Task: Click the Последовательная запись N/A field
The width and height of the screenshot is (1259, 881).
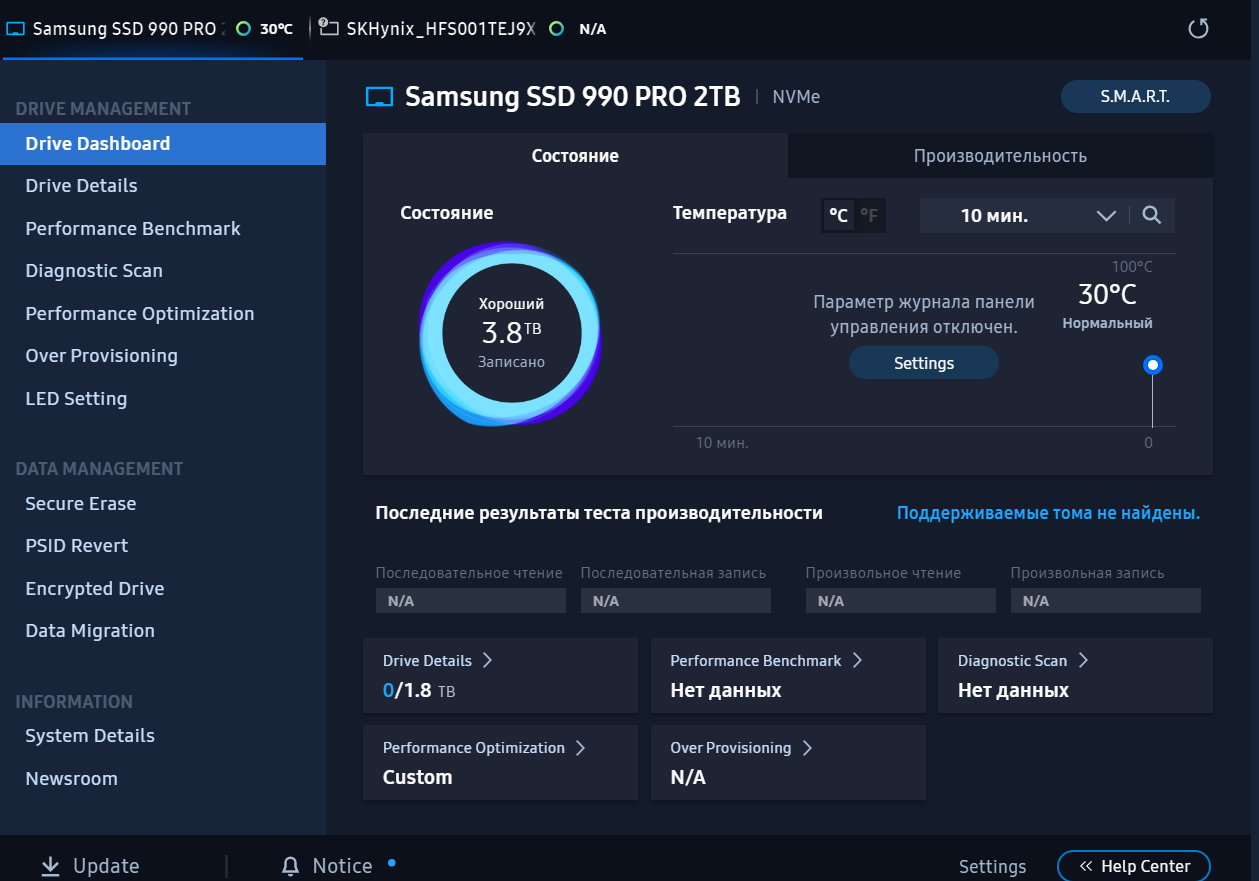Action: pos(676,601)
